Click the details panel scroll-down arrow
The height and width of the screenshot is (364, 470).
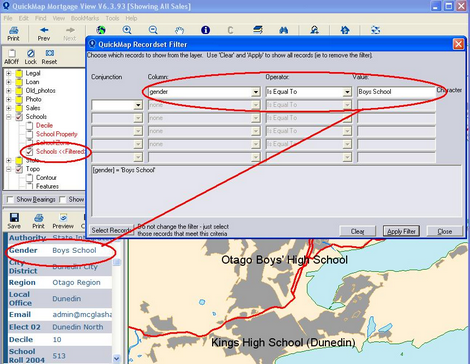(x=116, y=359)
